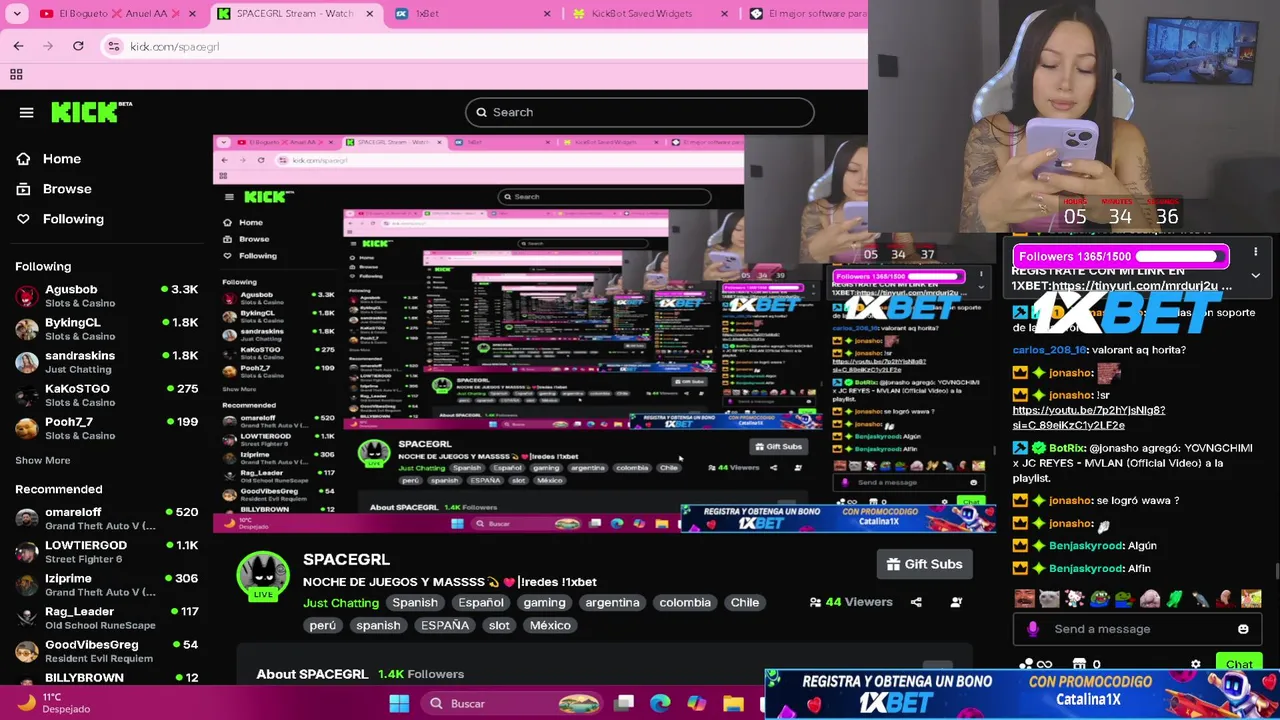The height and width of the screenshot is (720, 1280).
Task: Open Pooh7_7 followed channel
Action: (106, 428)
